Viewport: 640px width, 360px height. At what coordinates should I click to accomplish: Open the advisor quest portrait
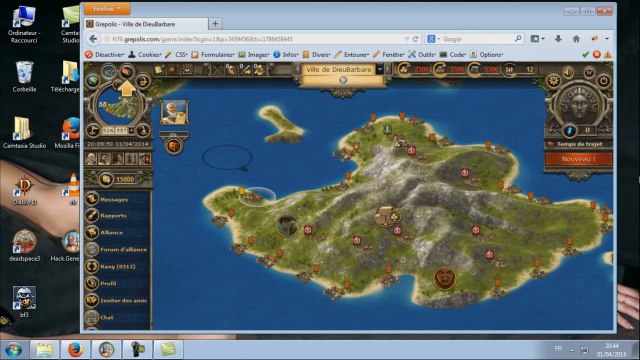pos(174,112)
